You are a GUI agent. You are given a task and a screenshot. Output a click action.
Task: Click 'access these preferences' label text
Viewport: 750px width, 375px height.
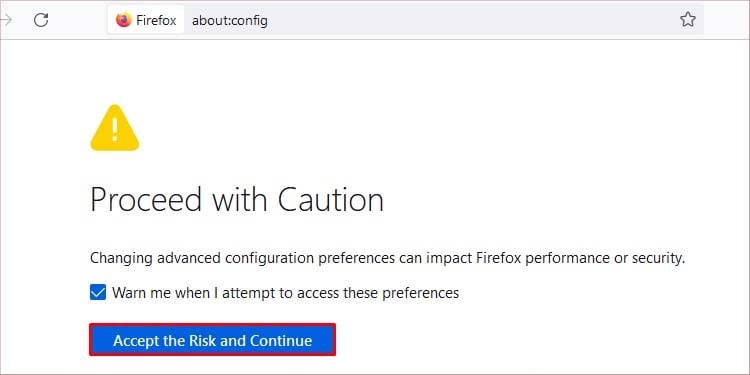tap(378, 292)
